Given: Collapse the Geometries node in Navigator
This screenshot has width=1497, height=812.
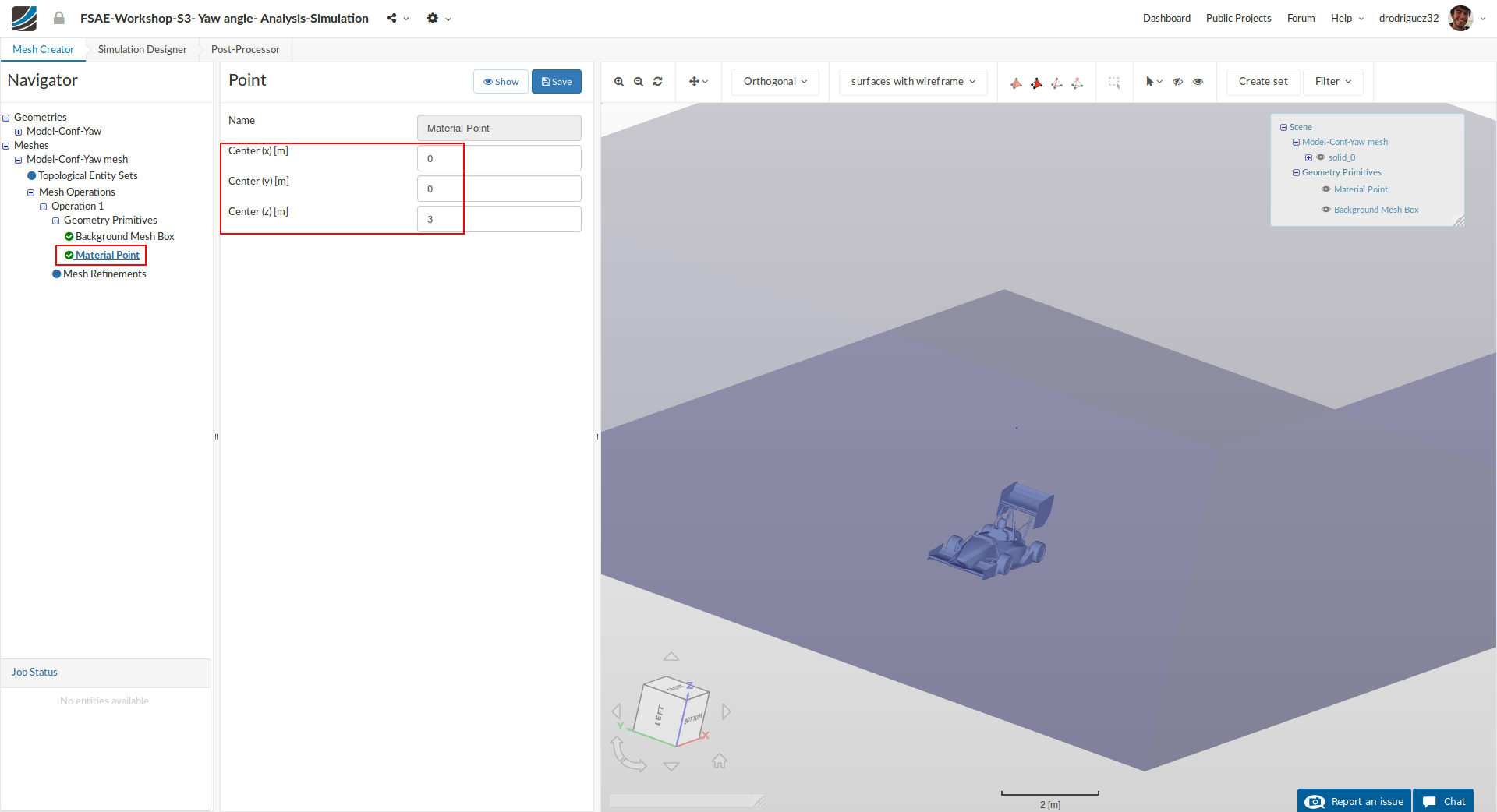Looking at the screenshot, I should pos(6,118).
